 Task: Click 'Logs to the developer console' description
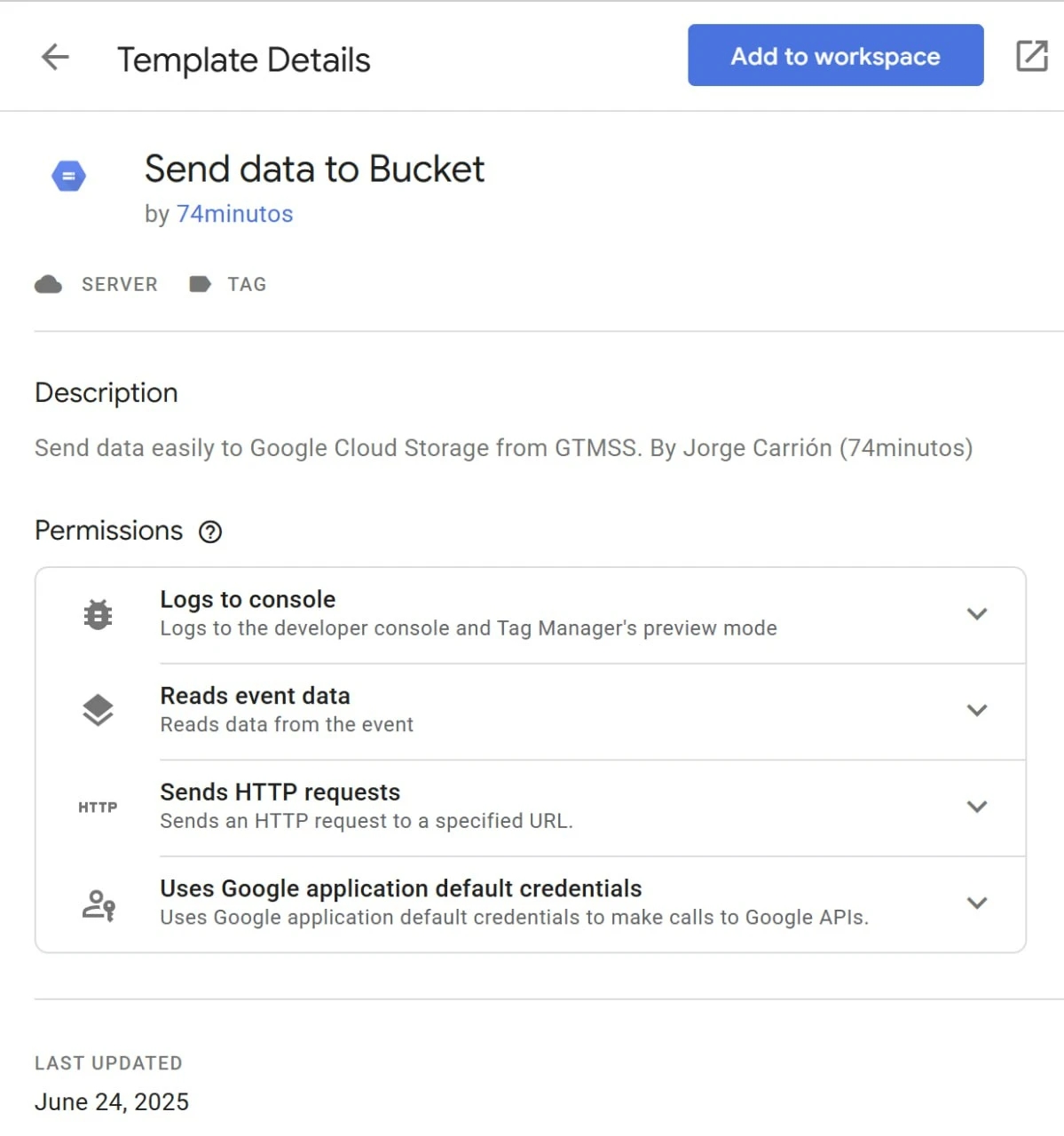coord(469,628)
